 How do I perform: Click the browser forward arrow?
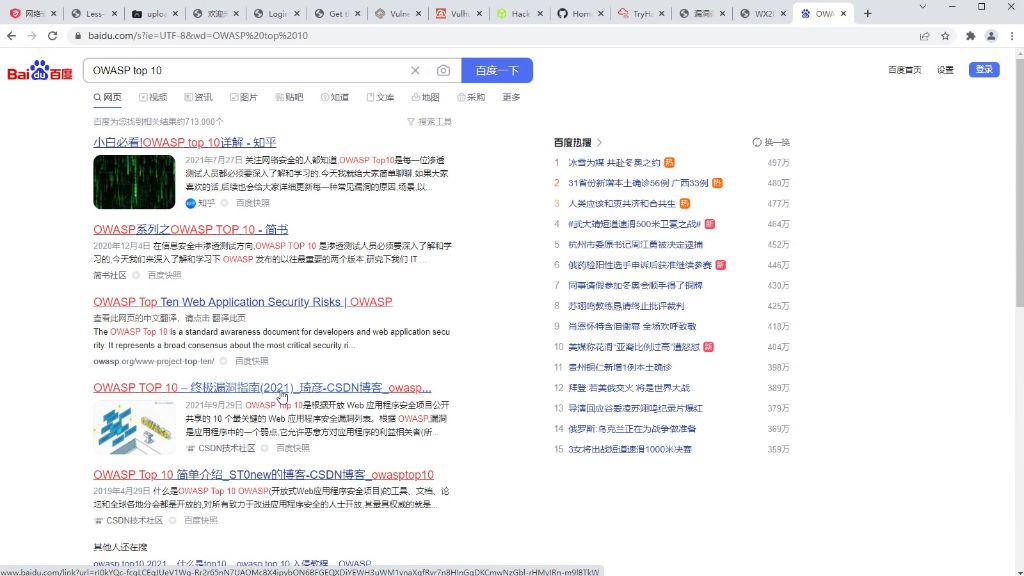click(x=32, y=36)
